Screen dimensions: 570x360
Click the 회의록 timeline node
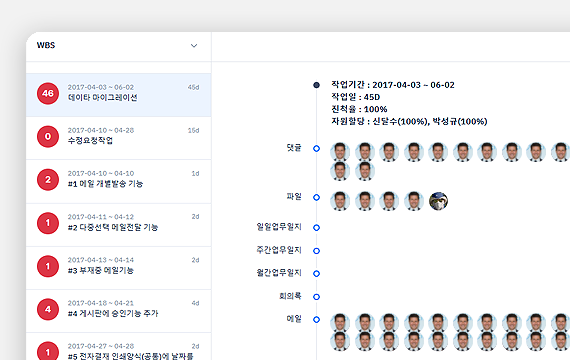point(317,297)
